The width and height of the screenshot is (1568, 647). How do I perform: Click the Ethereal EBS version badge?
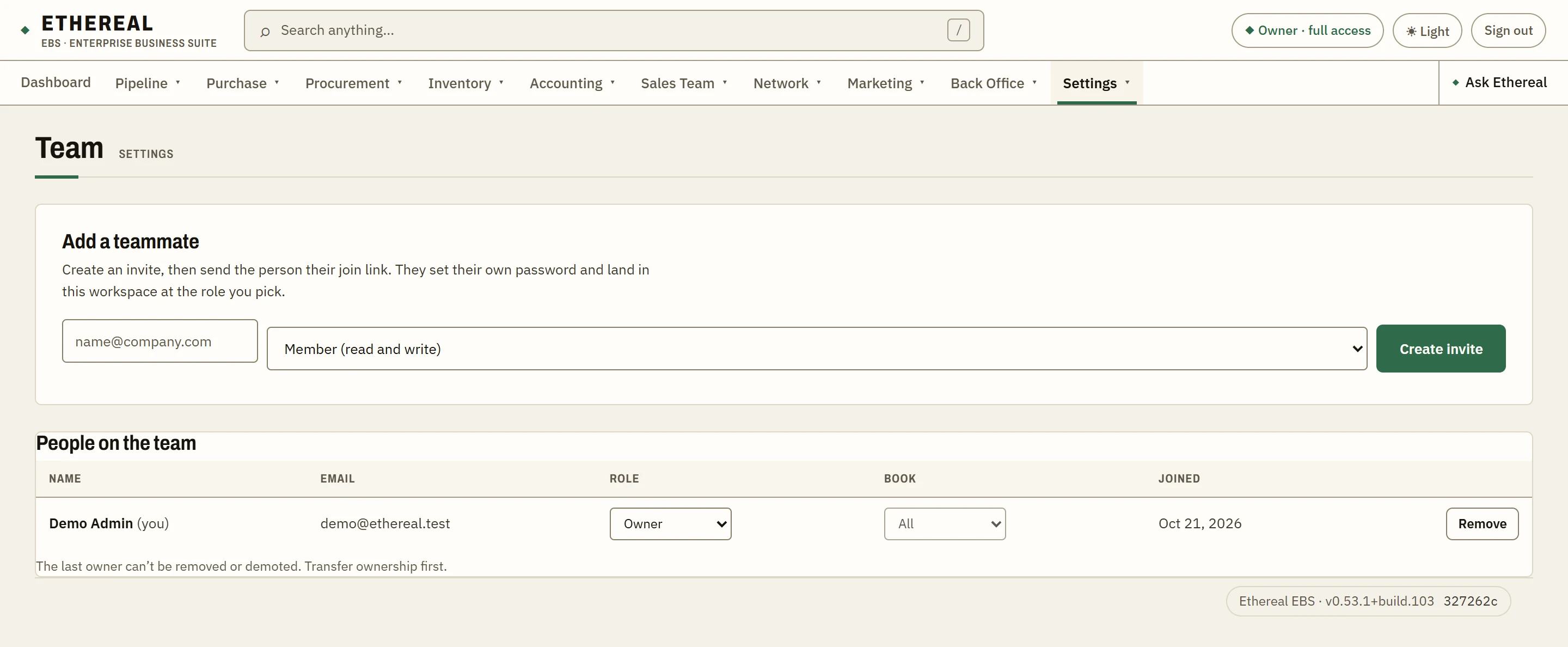click(x=1368, y=601)
